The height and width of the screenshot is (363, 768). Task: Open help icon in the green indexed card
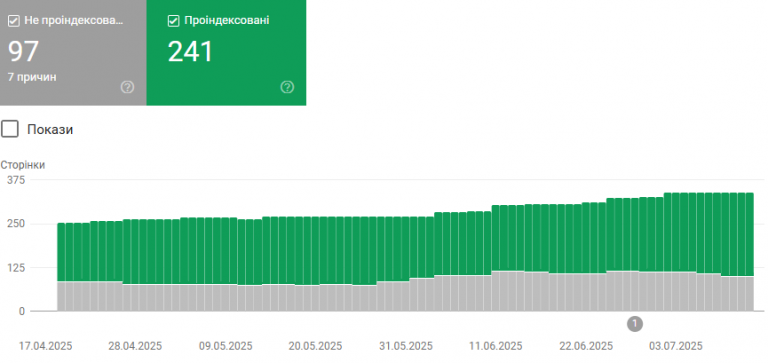[x=287, y=88]
